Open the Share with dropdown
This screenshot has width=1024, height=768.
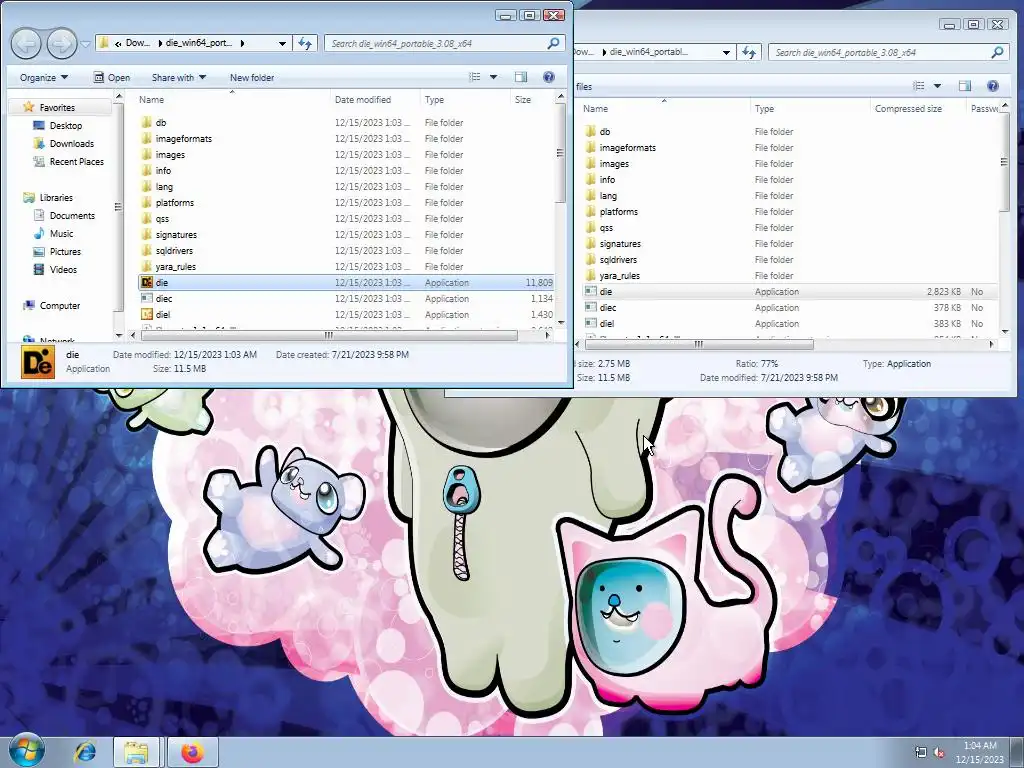point(178,77)
